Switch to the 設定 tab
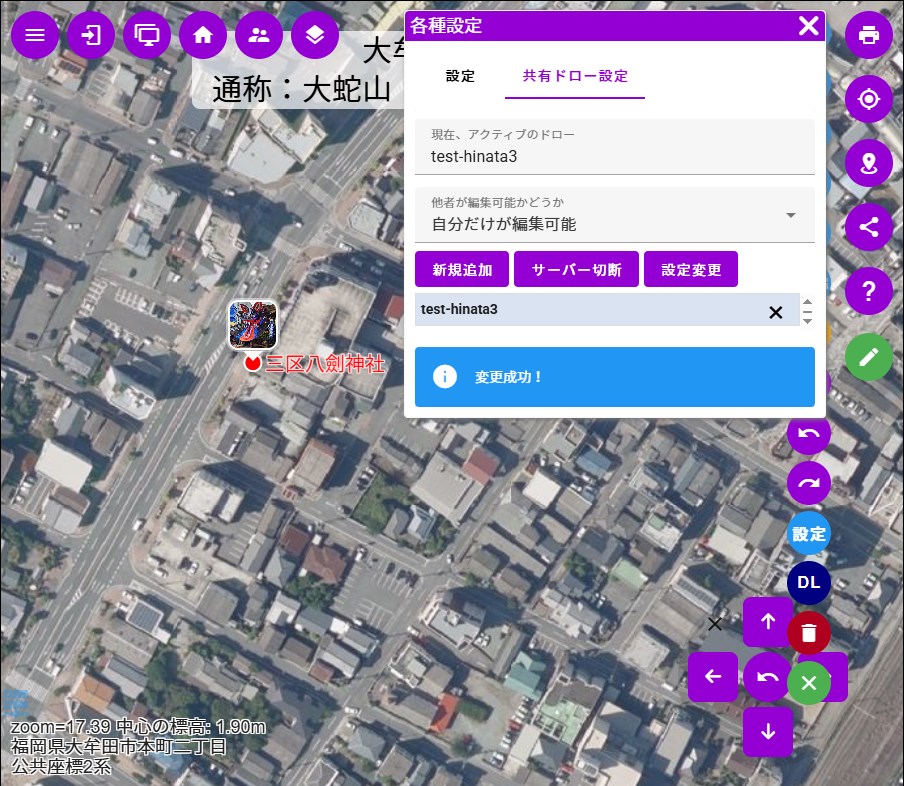Screen dimensions: 904x786 coord(460,76)
